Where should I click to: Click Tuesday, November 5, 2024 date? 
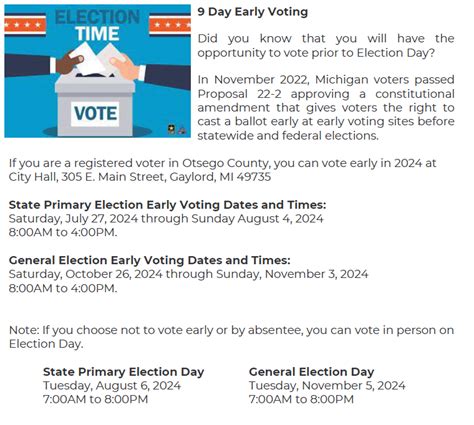coord(327,386)
